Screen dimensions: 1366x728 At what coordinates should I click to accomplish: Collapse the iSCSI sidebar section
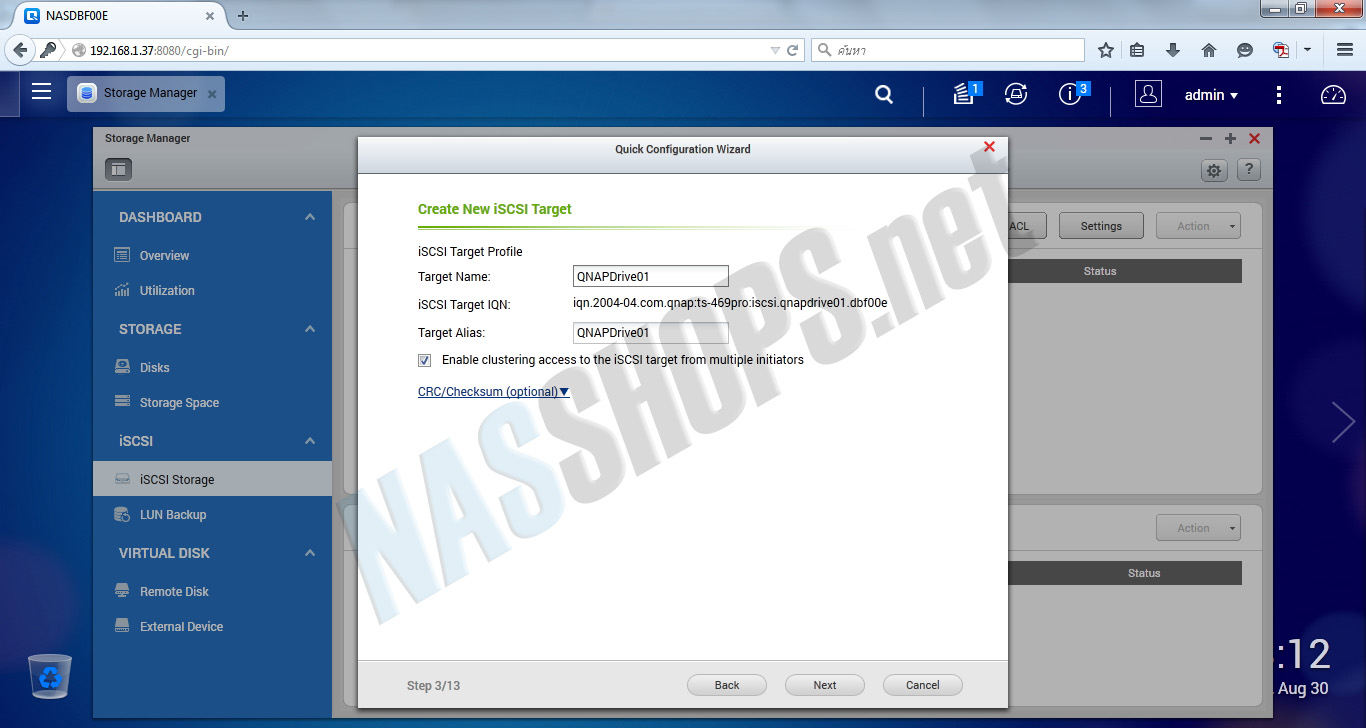(310, 441)
